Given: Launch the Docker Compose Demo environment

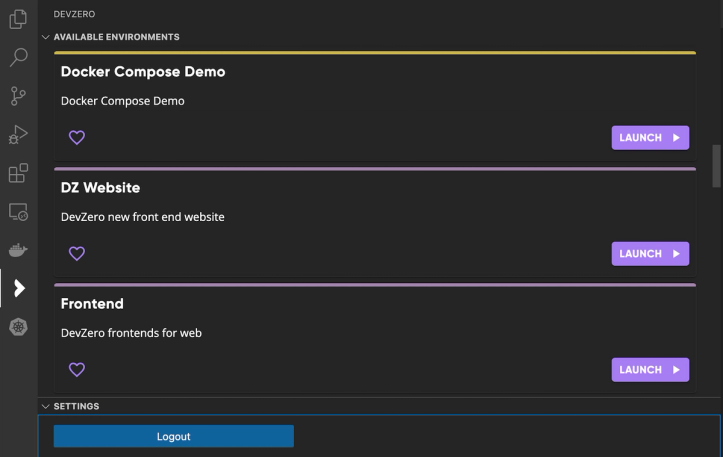Looking at the screenshot, I should click(650, 137).
